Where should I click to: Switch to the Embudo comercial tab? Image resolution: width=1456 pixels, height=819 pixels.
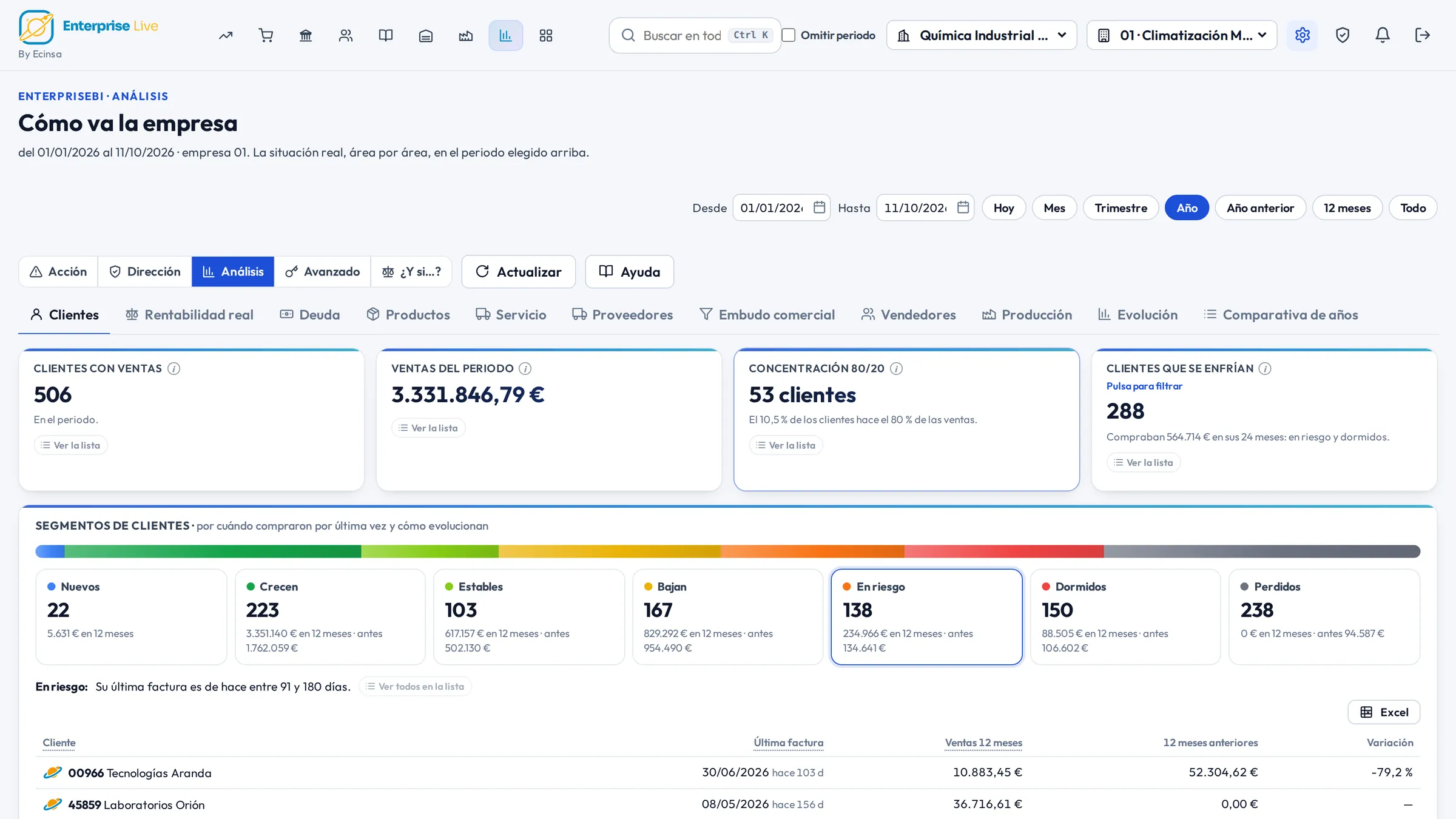767,315
